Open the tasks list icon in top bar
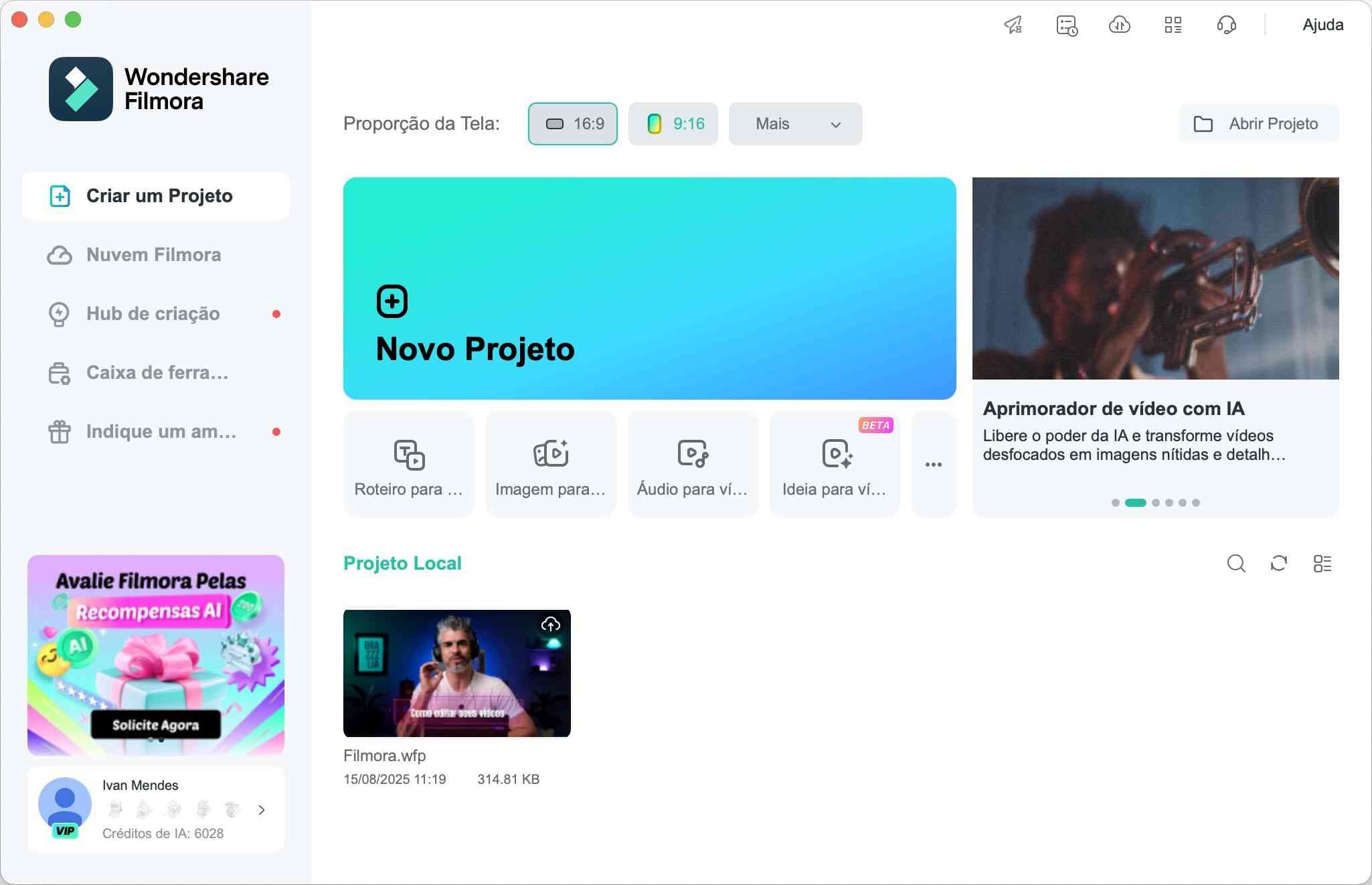Screen dimensions: 1372x885 point(1065,25)
